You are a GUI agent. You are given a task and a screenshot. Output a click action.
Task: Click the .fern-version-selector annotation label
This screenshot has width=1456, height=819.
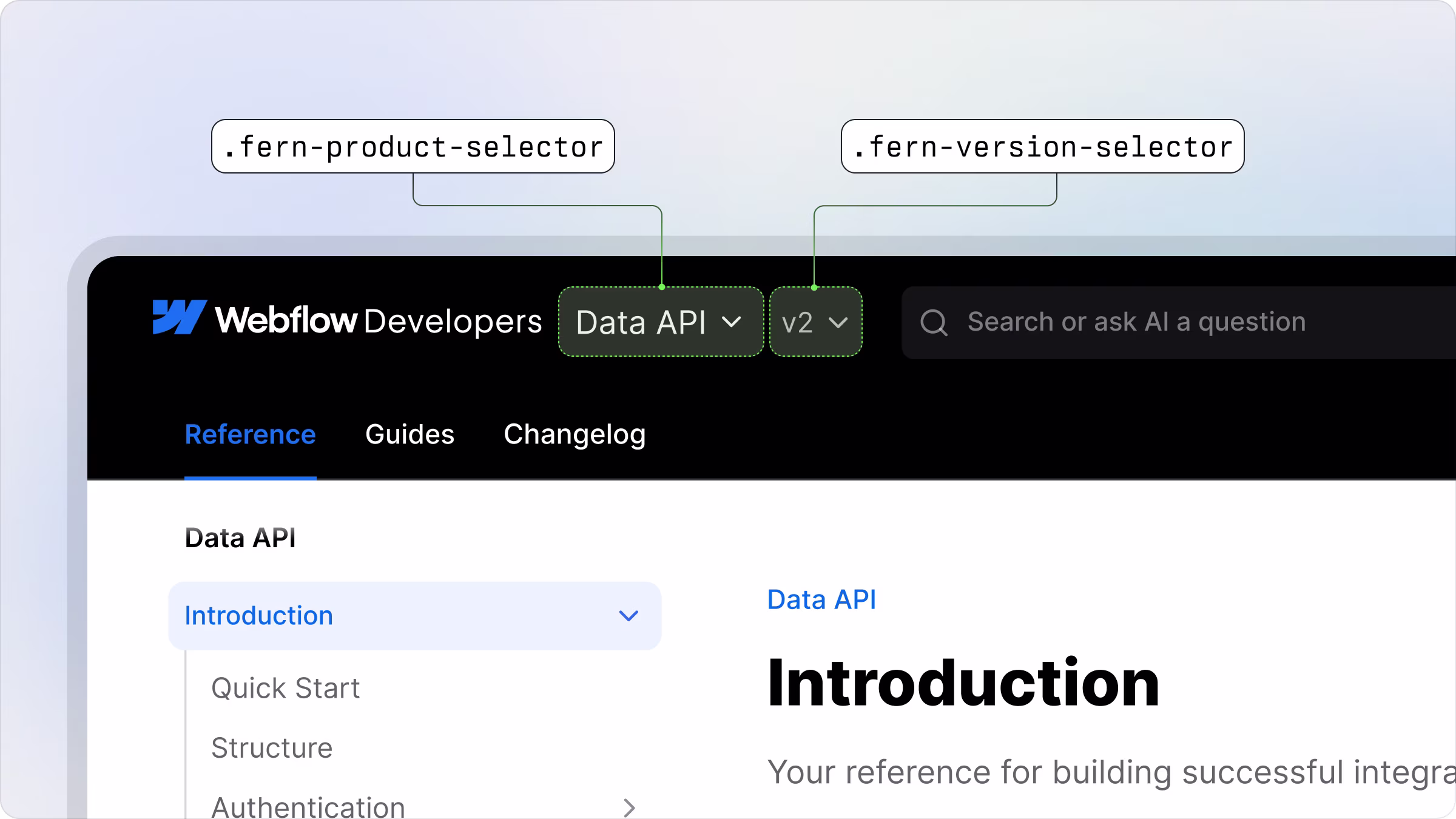coord(1042,146)
